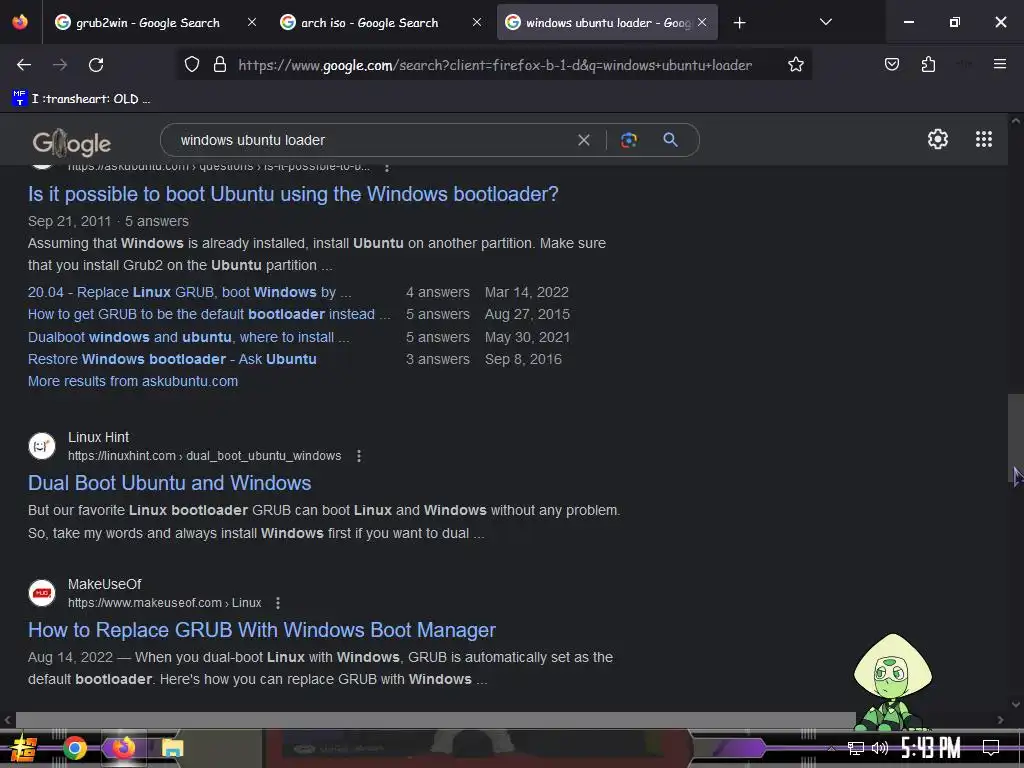
Task: Open 'How to Replace GRUB' result
Action: click(262, 630)
